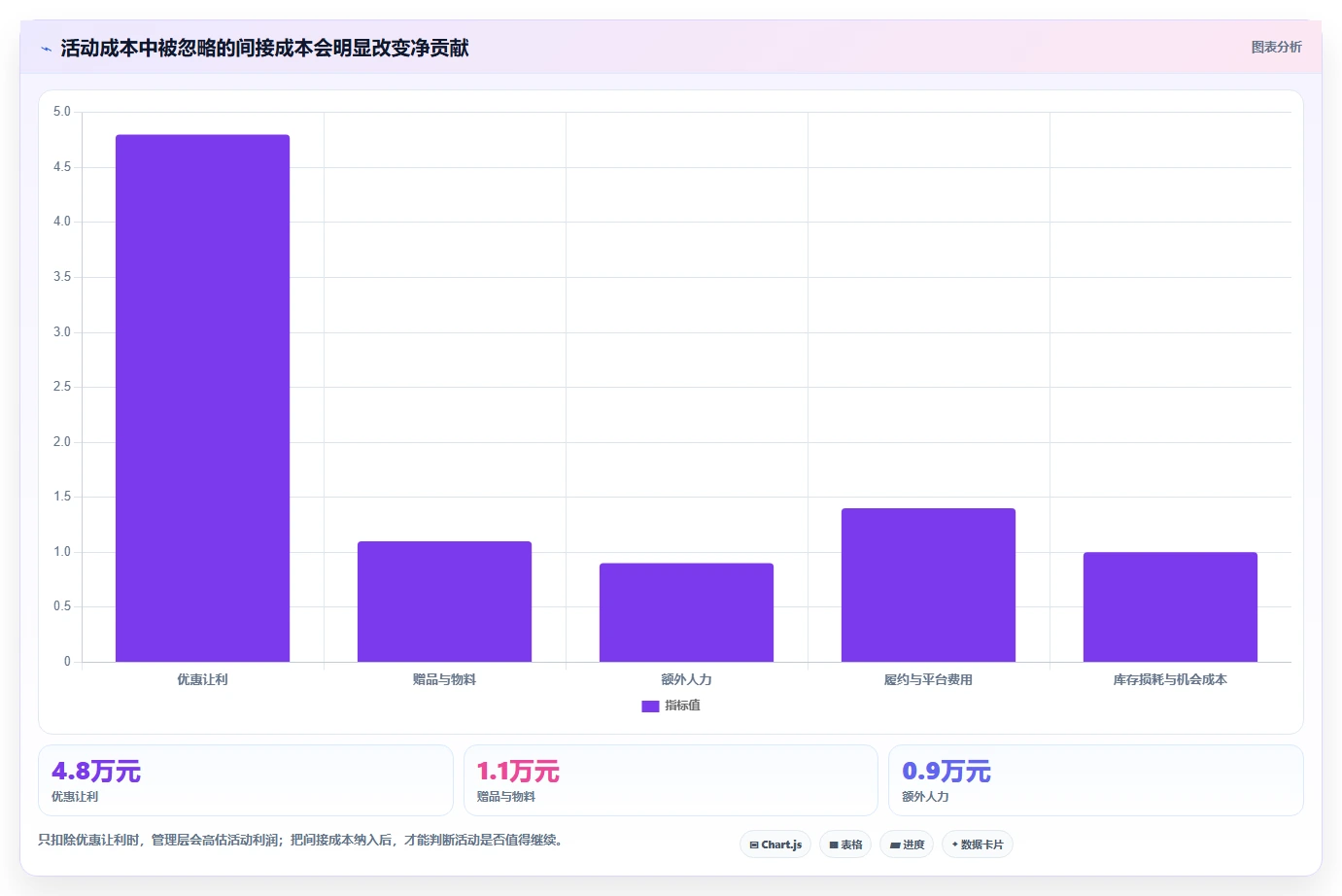The height and width of the screenshot is (896, 1342).
Task: Click the 数据卡片 tag pill
Action: pos(978,844)
